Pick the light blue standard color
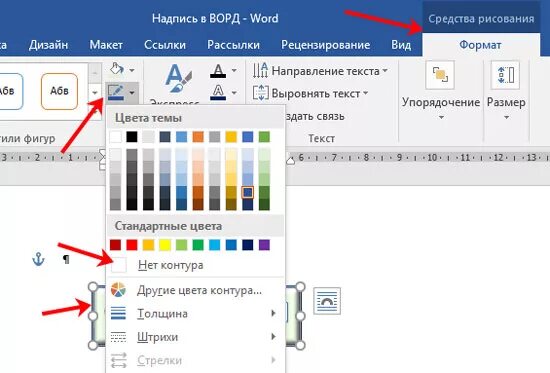 (x=214, y=245)
